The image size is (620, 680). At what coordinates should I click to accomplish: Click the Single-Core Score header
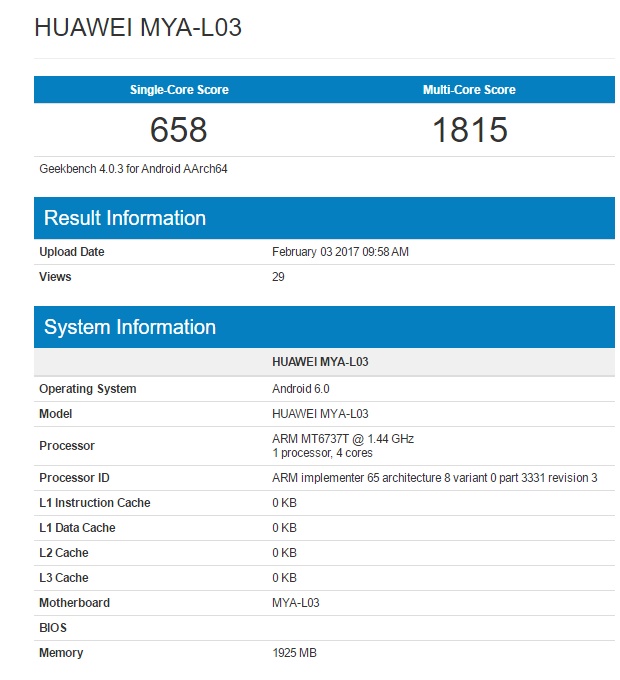click(179, 90)
